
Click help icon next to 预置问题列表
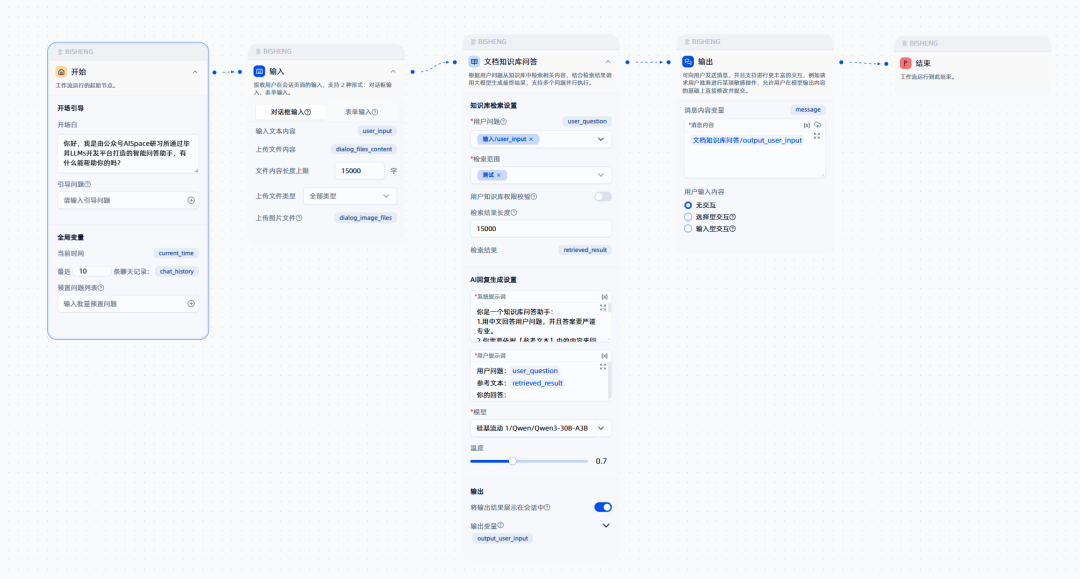[x=101, y=288]
